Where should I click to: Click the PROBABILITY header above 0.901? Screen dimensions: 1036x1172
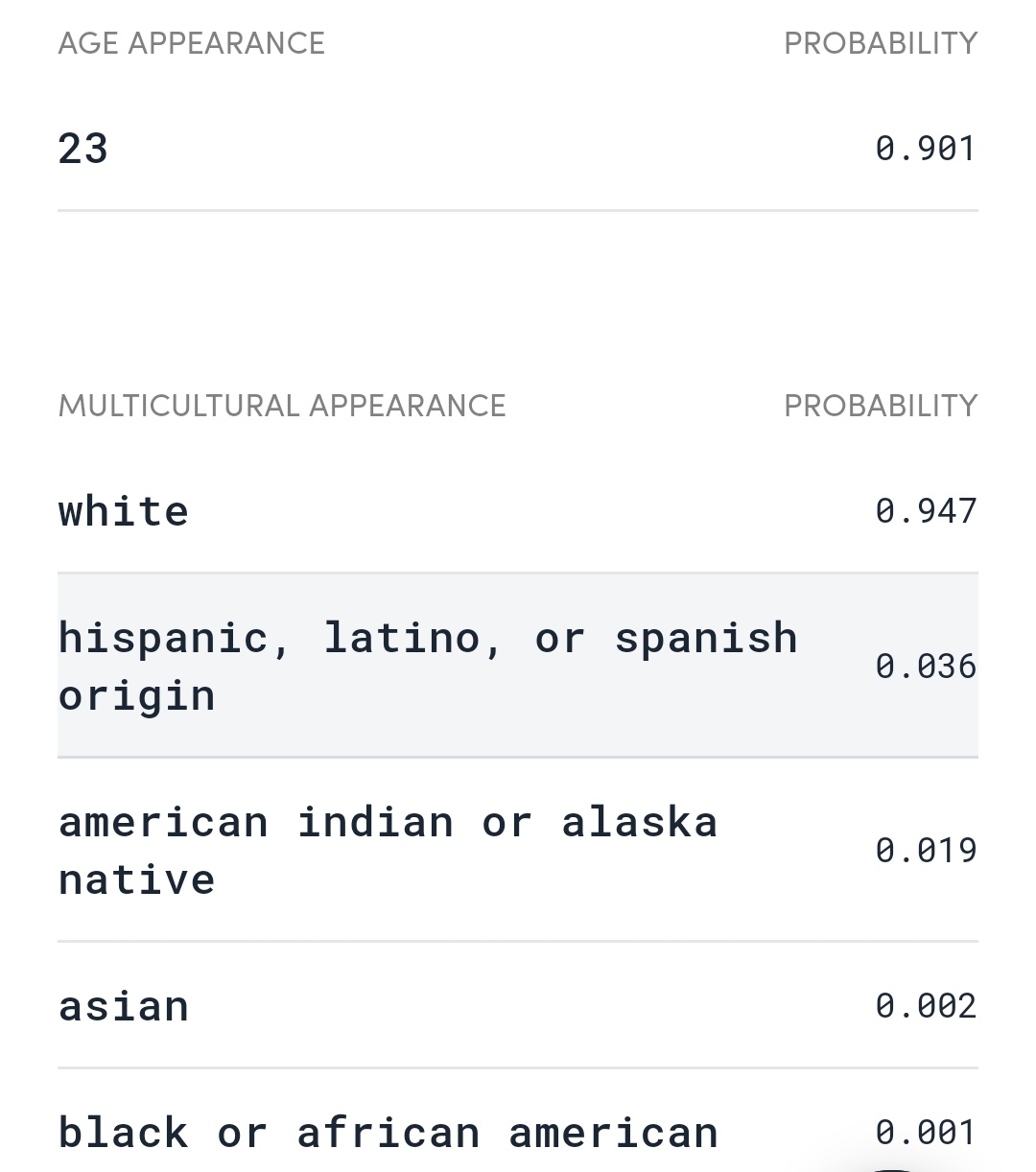pyautogui.click(x=881, y=43)
